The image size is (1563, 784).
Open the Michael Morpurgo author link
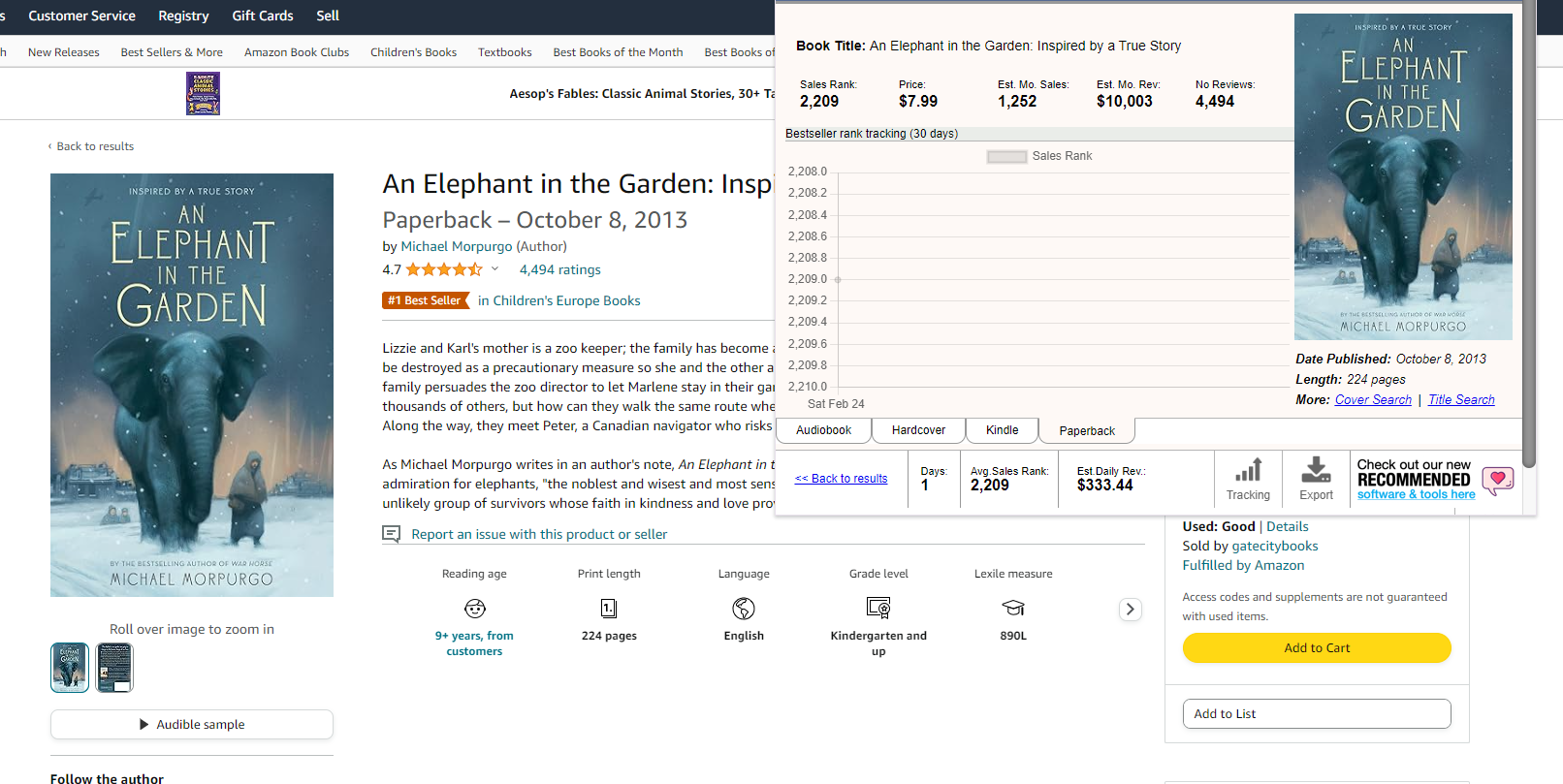click(457, 246)
